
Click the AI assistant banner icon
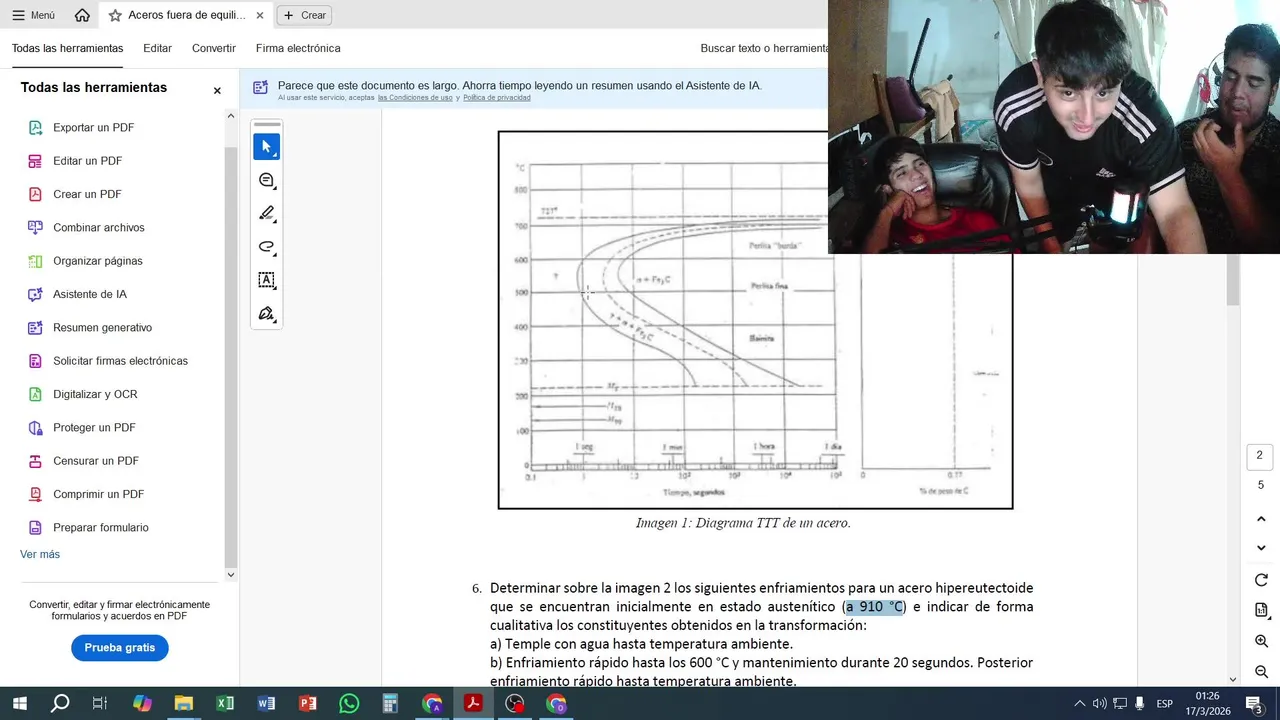coord(260,87)
